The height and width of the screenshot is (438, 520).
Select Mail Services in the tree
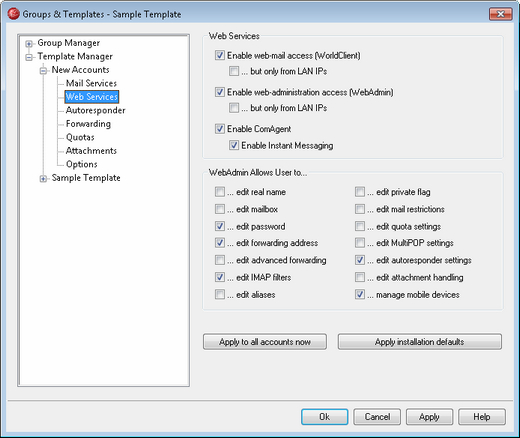(x=91, y=83)
